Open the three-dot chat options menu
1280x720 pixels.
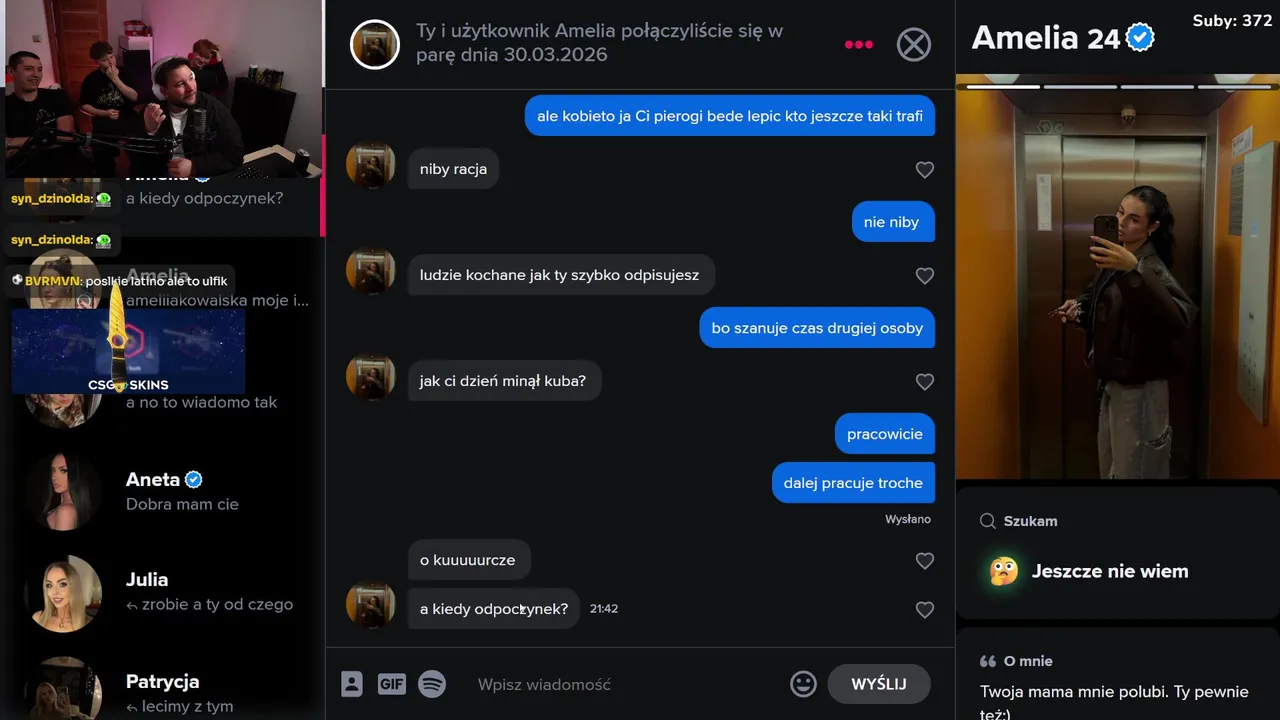pos(858,44)
